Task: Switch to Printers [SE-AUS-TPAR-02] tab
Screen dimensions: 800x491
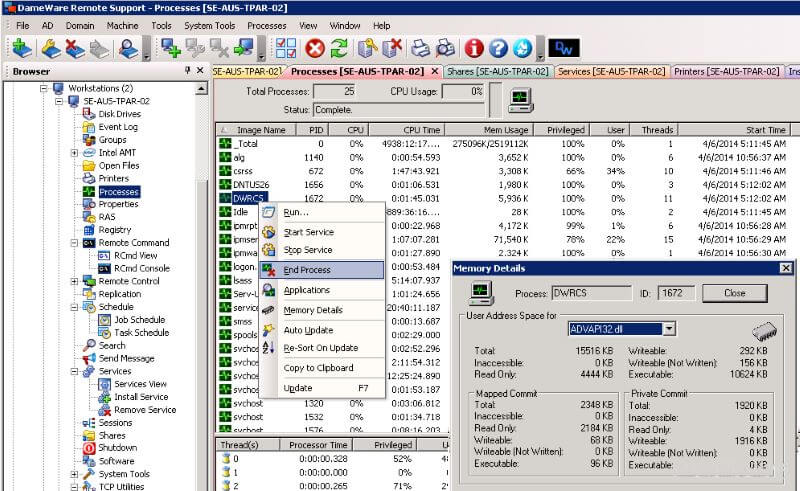Action: [727, 71]
